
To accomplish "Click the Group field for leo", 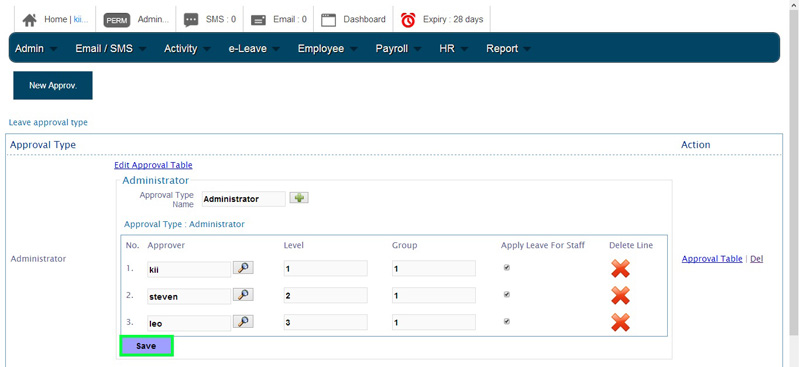I will click(x=434, y=322).
